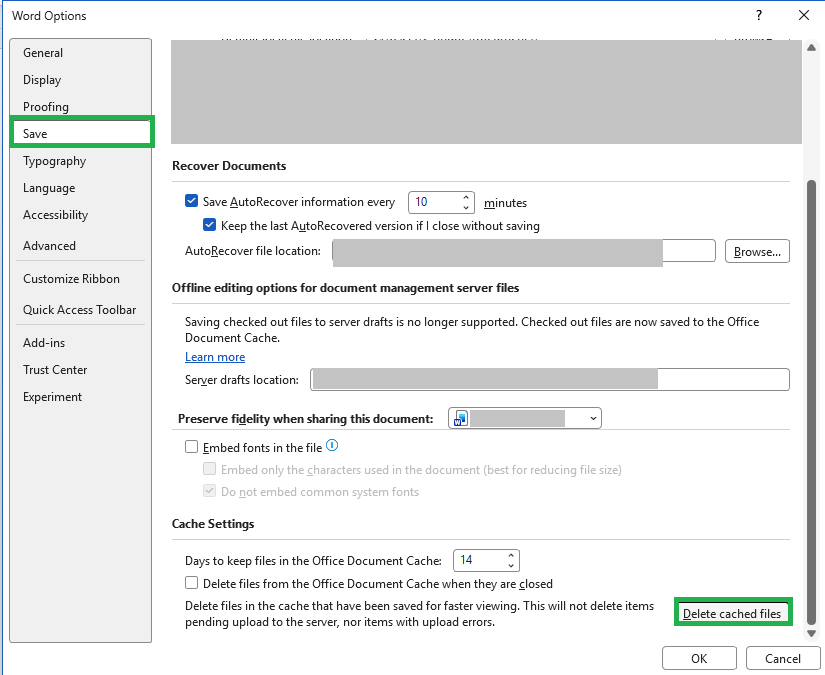The width and height of the screenshot is (825, 675).
Task: Click the scrollbar up arrow
Action: click(x=811, y=48)
